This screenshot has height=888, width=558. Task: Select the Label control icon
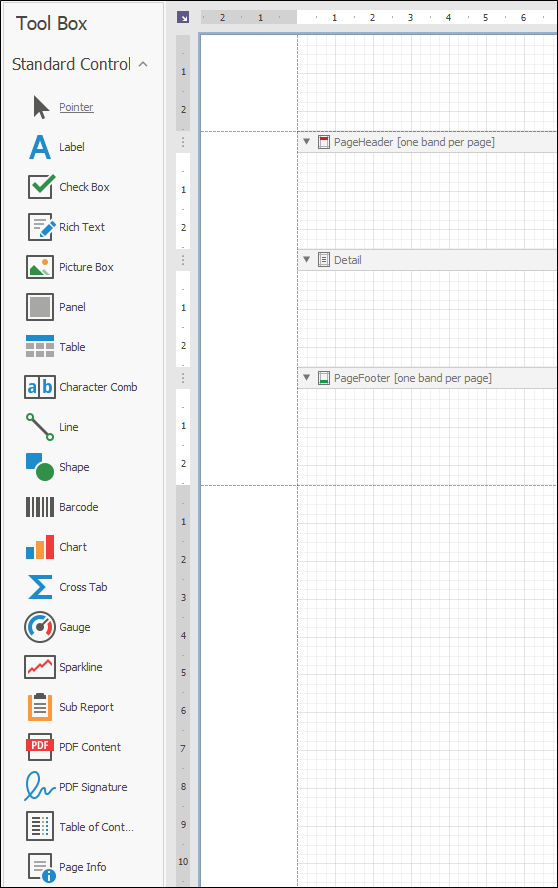(40, 147)
